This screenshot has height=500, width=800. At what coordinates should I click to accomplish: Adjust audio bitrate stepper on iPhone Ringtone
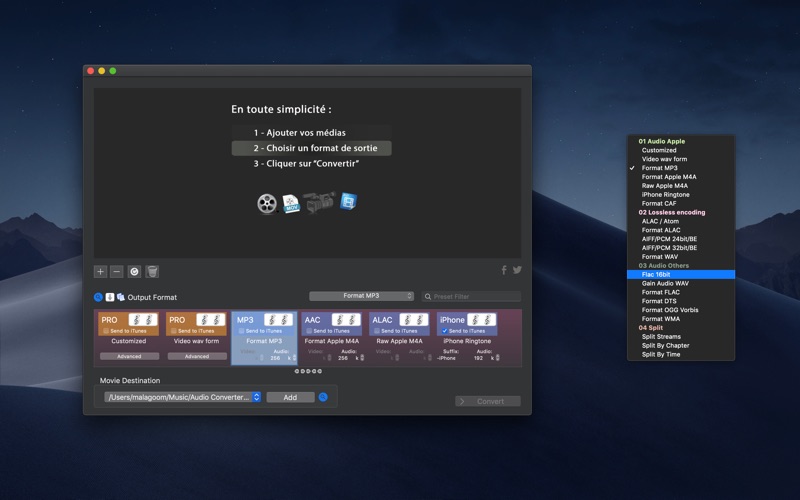click(x=497, y=358)
